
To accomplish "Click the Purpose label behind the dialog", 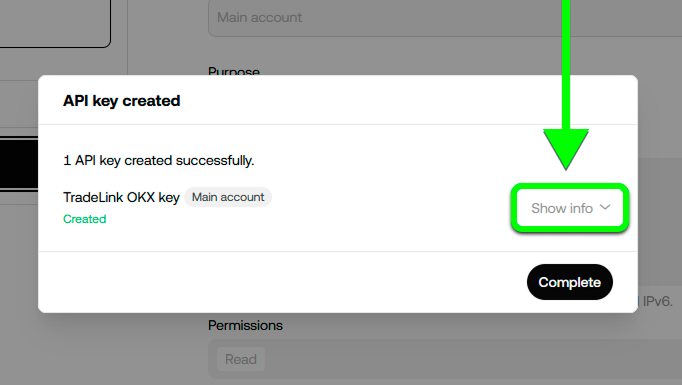I will pyautogui.click(x=234, y=70).
